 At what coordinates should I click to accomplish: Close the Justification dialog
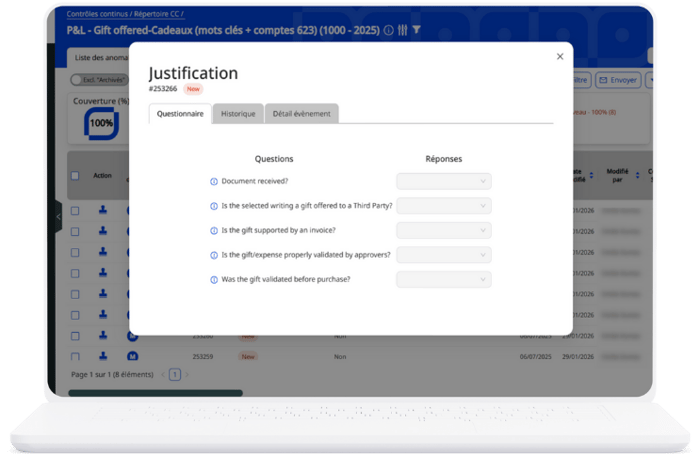click(x=559, y=57)
